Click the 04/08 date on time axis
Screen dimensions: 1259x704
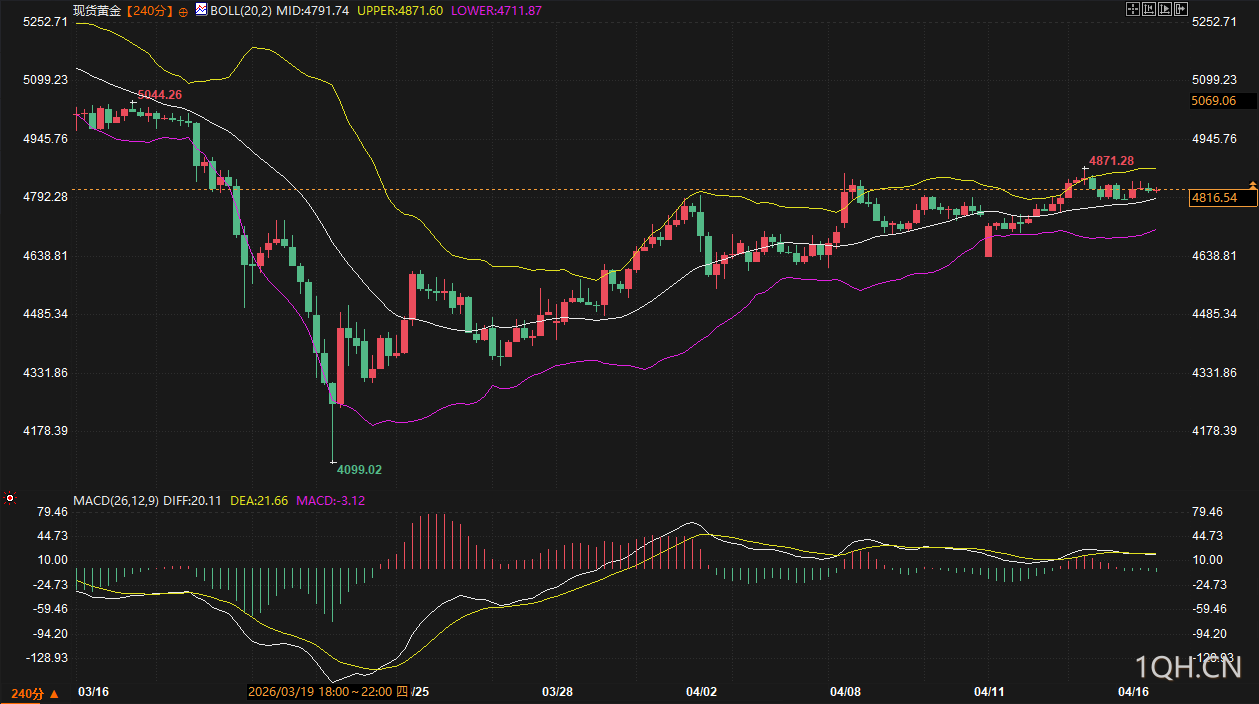coord(846,692)
